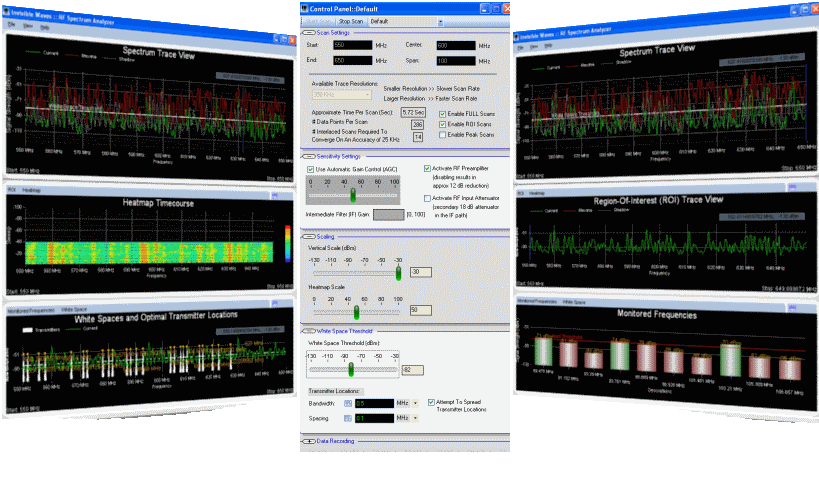Viewport: 819px width, 484px height.
Task: Click the White Space Threshold value box
Action: click(413, 370)
